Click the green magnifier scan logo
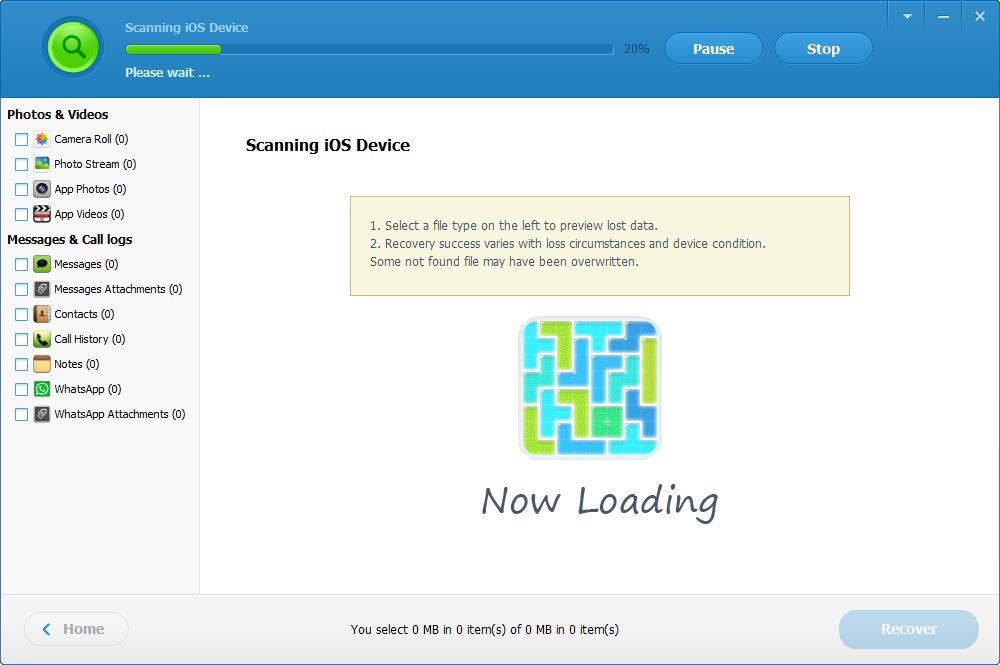Image resolution: width=1000 pixels, height=665 pixels. click(x=73, y=46)
